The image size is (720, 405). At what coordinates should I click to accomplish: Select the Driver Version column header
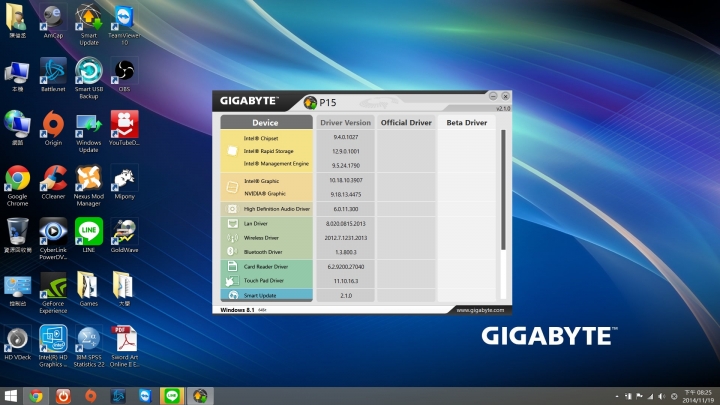(345, 123)
